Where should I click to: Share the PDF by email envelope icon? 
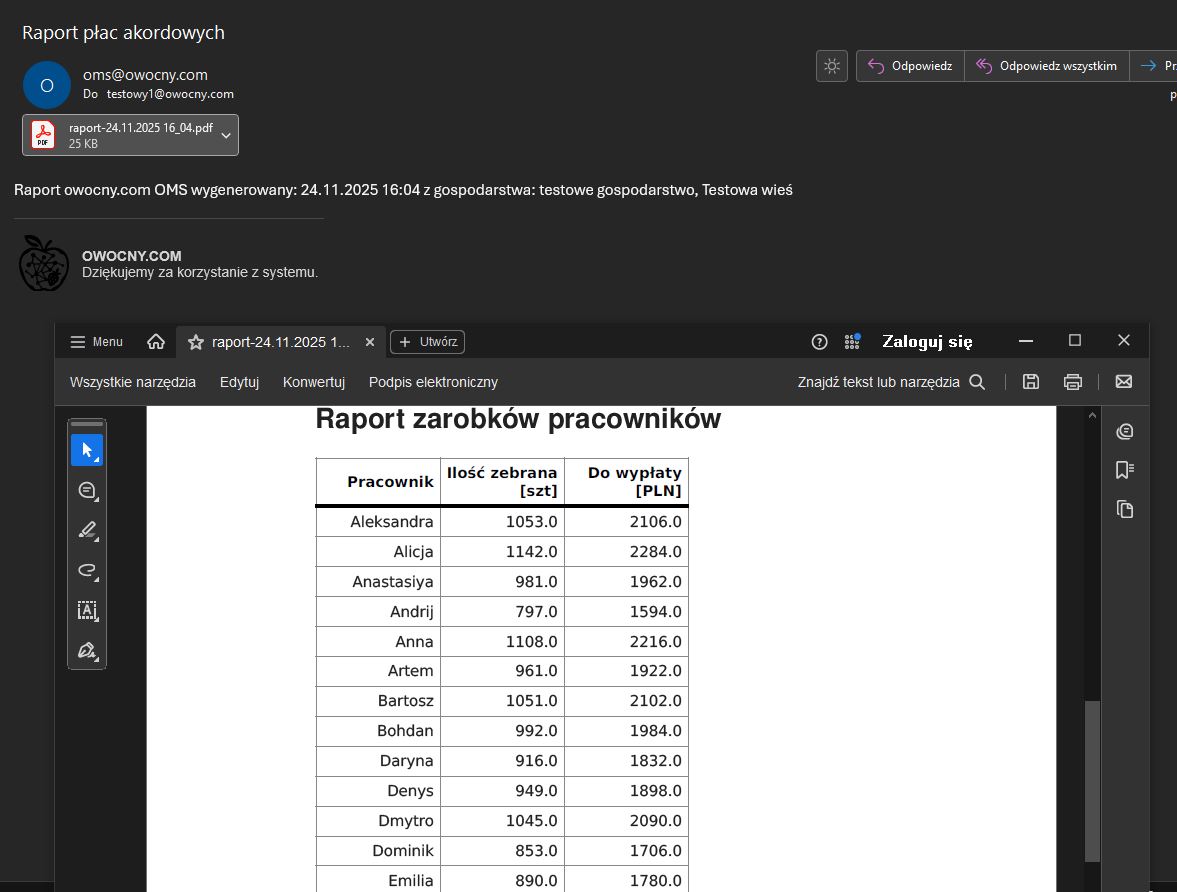click(x=1123, y=382)
